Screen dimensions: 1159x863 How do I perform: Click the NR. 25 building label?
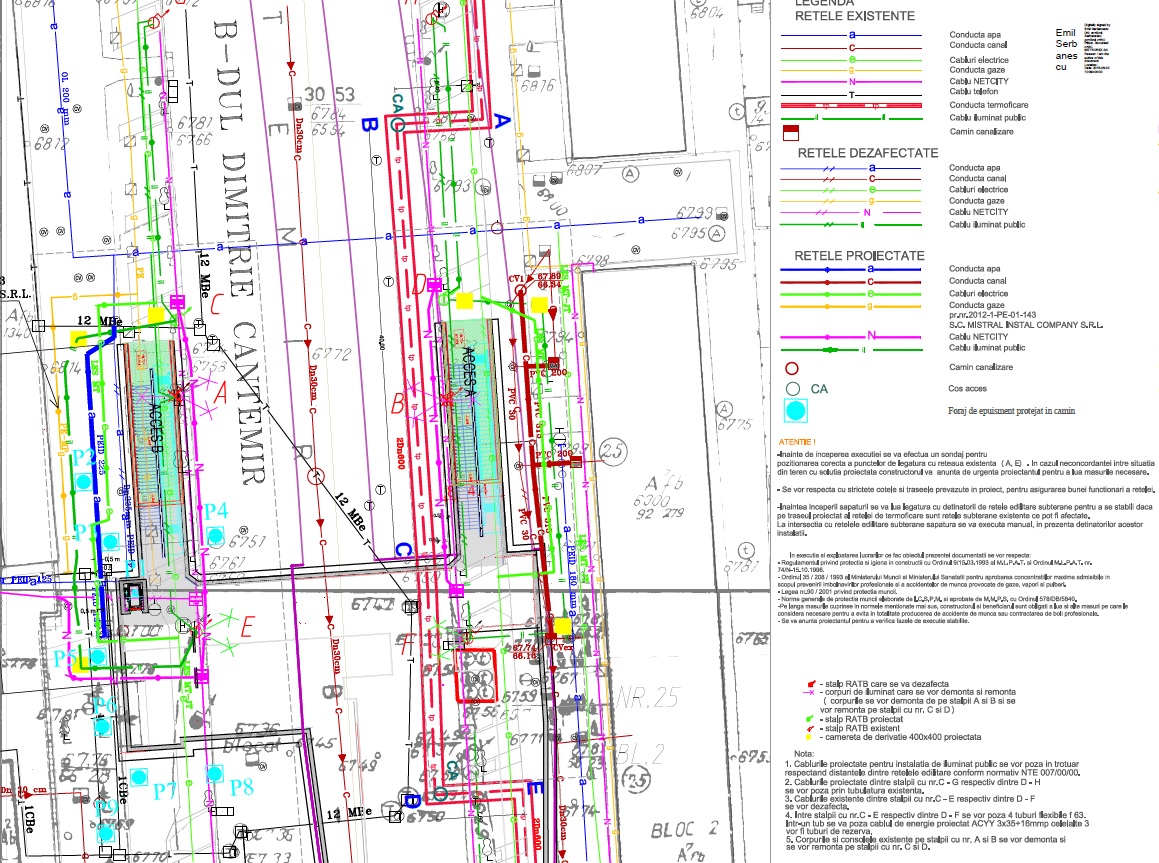[648, 697]
